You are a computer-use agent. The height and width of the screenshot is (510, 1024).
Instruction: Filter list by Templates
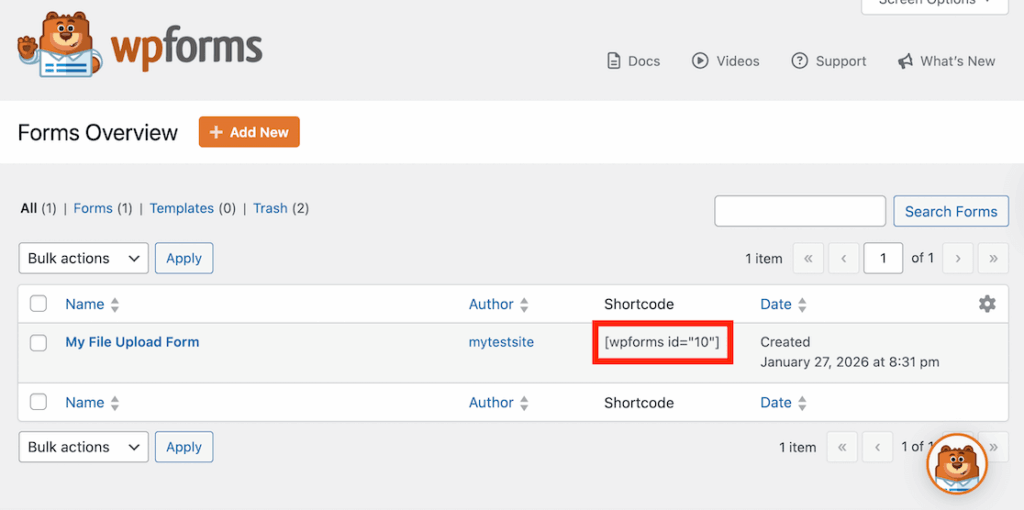[182, 208]
